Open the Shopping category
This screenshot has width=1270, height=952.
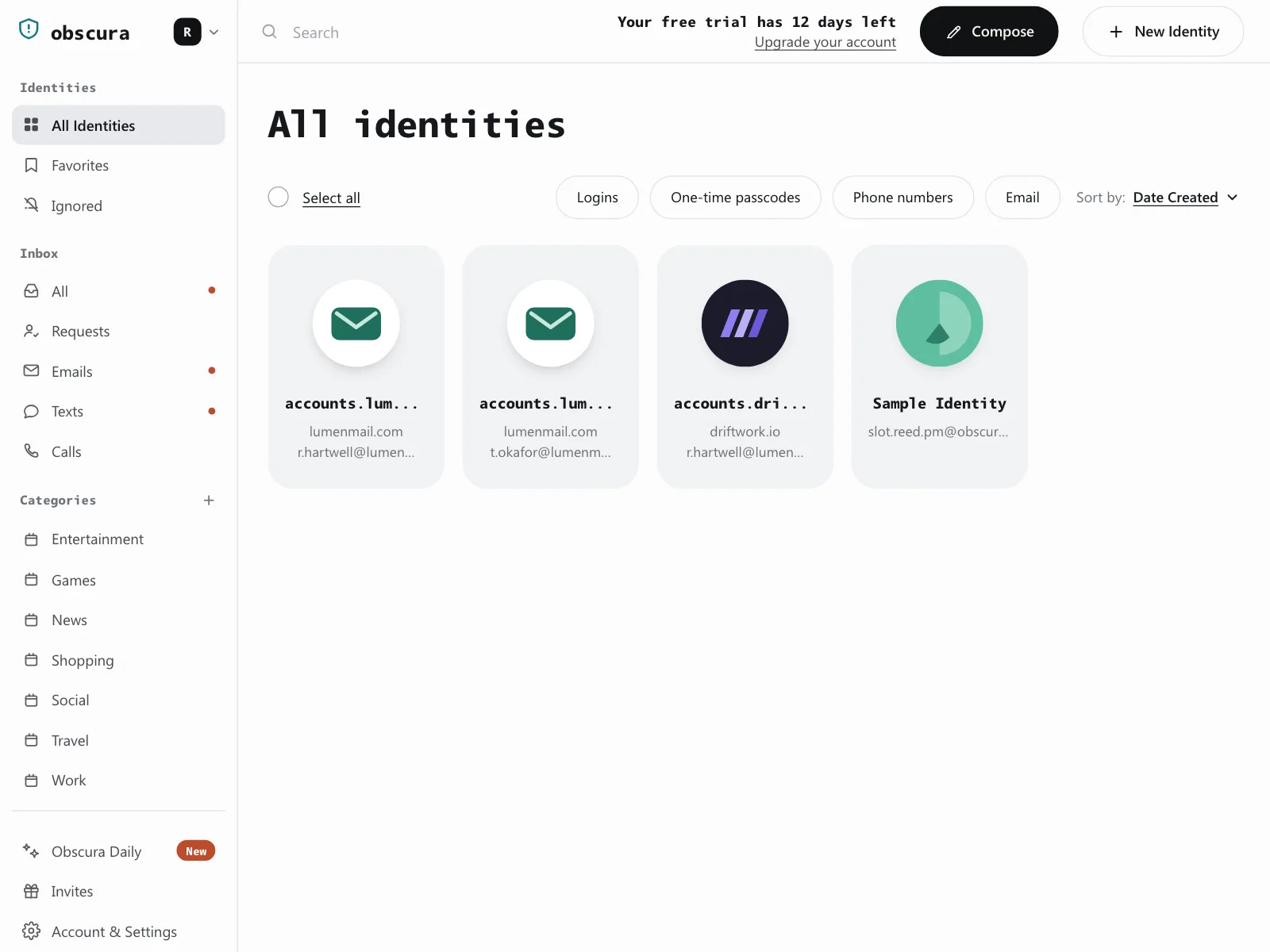pyautogui.click(x=118, y=660)
